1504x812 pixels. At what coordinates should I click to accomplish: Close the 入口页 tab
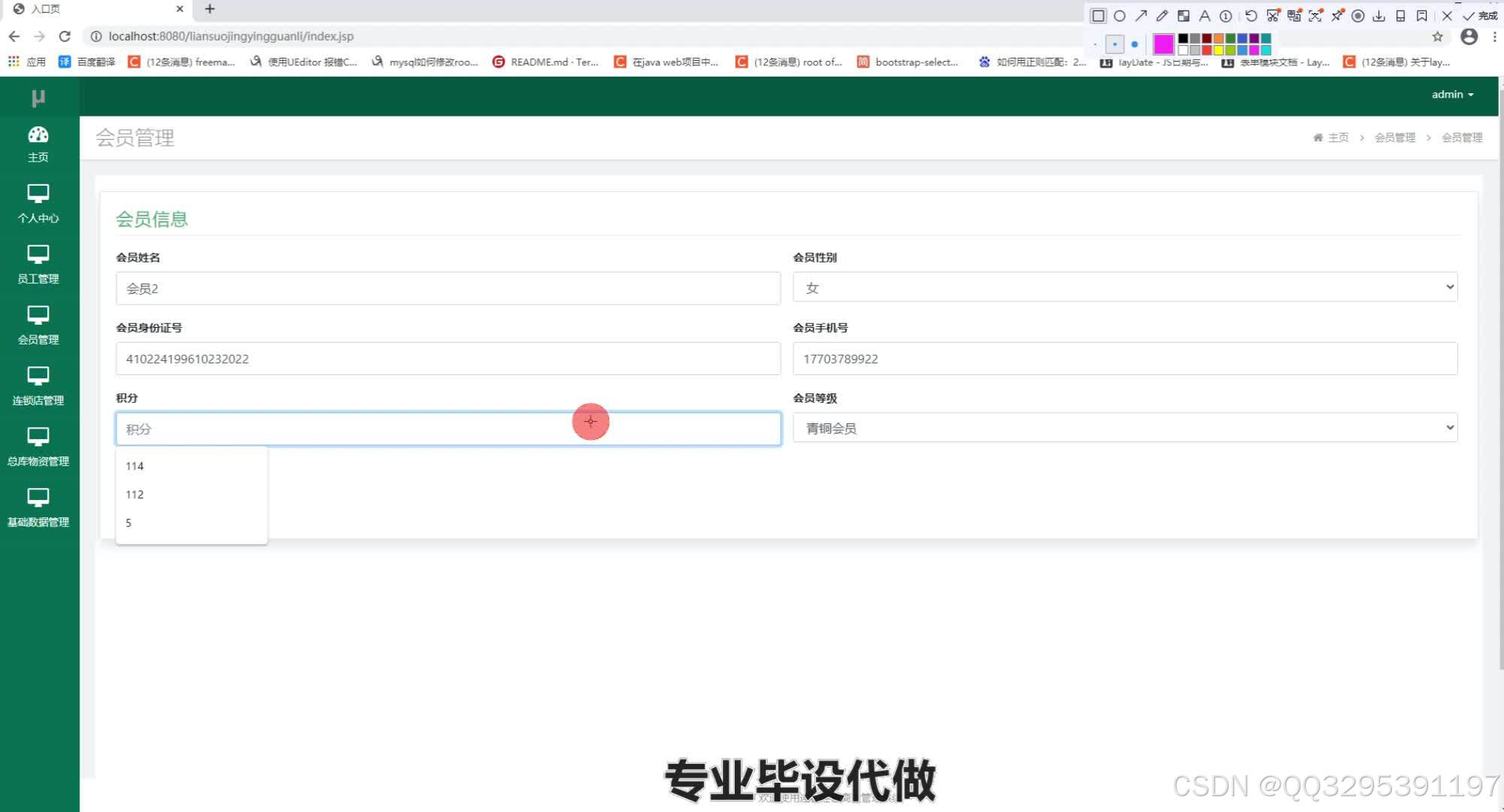(x=180, y=9)
